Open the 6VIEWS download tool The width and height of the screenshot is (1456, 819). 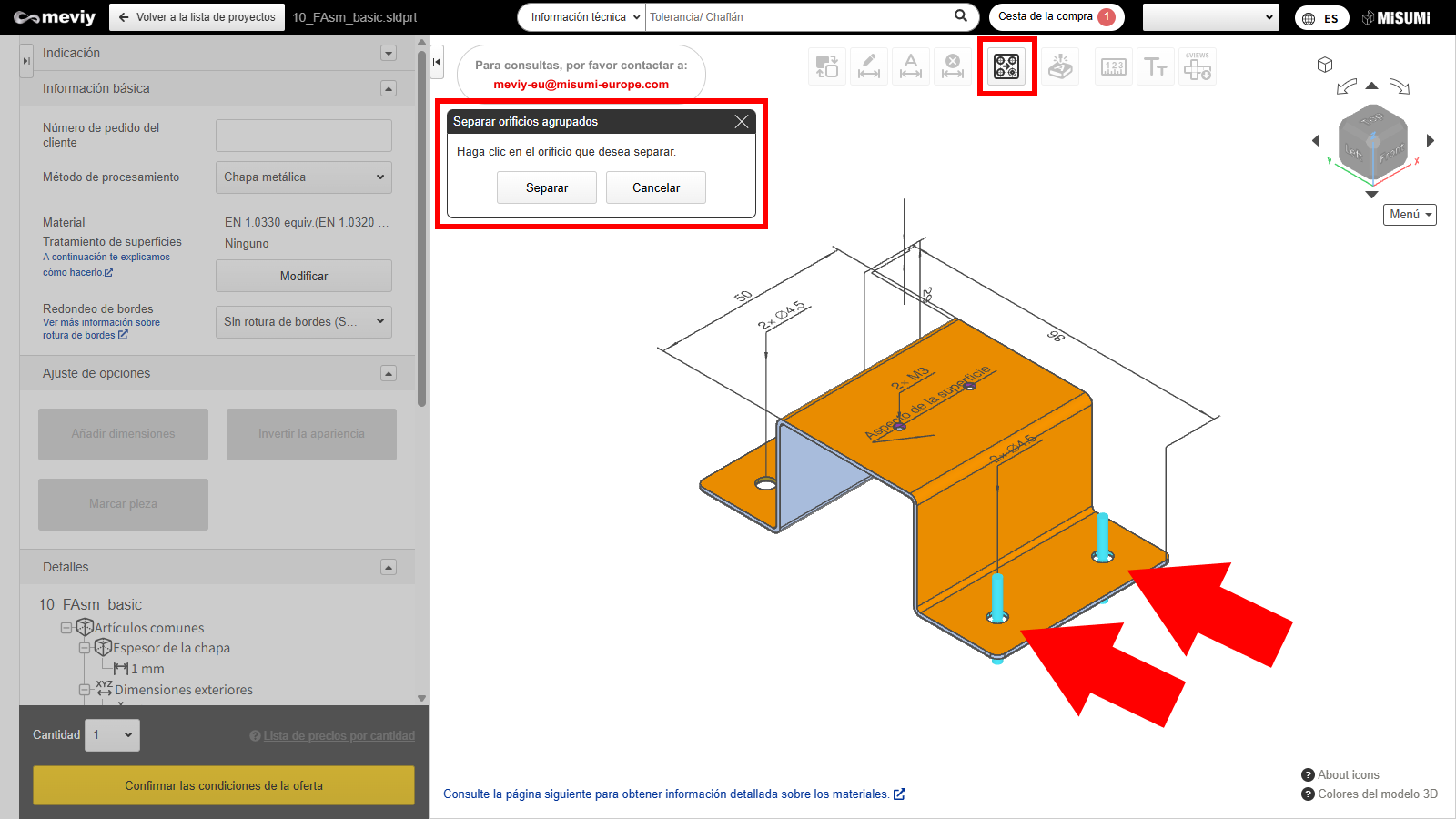click(1198, 66)
